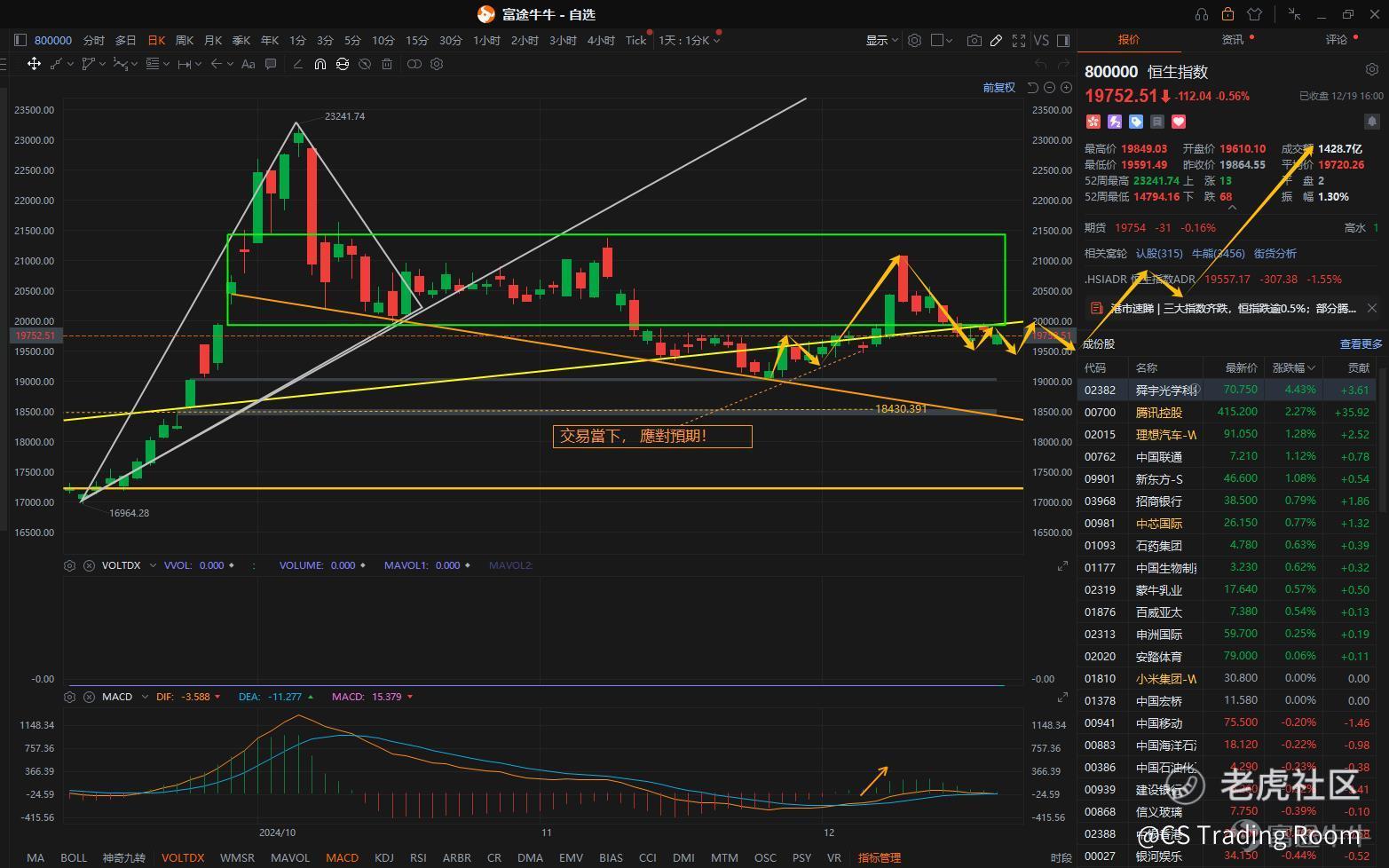Open the 评论 comments tab
The height and width of the screenshot is (868, 1389).
tap(1337, 40)
